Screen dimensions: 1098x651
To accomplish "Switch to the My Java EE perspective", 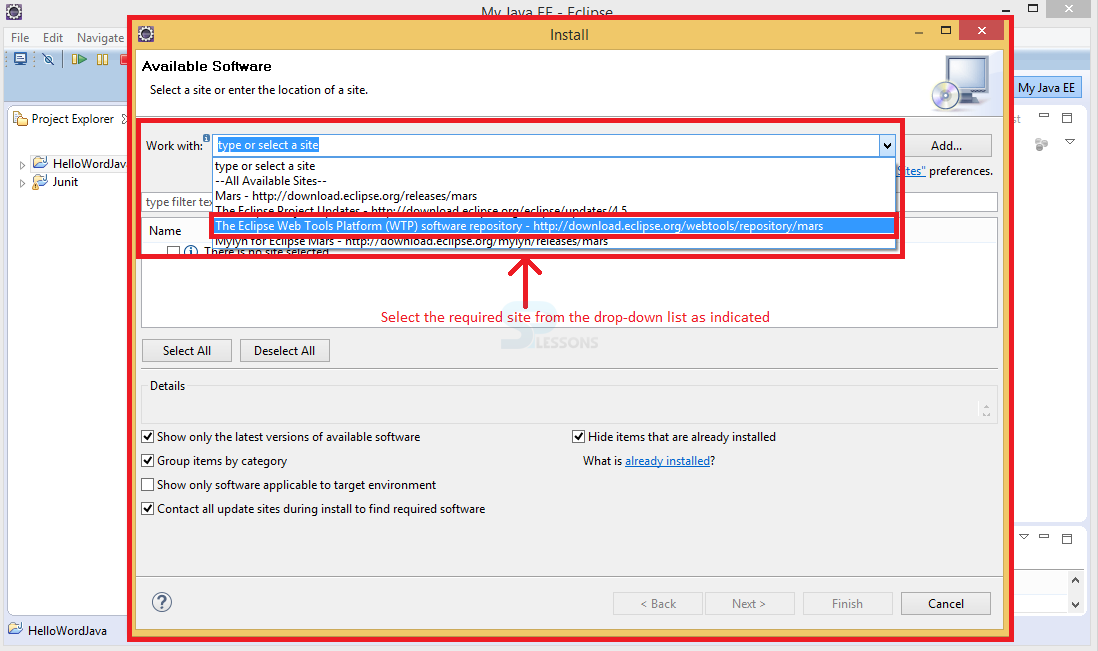I will click(1046, 88).
